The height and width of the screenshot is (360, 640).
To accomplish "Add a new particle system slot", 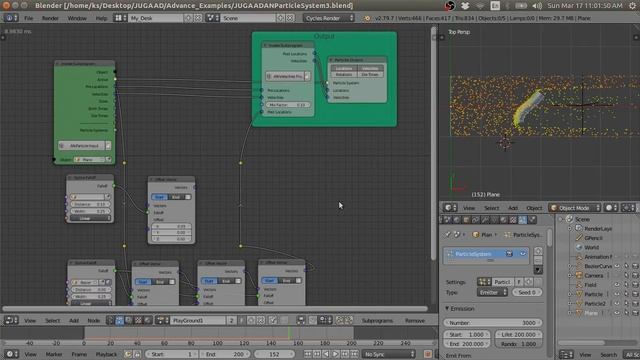I will [x=538, y=251].
